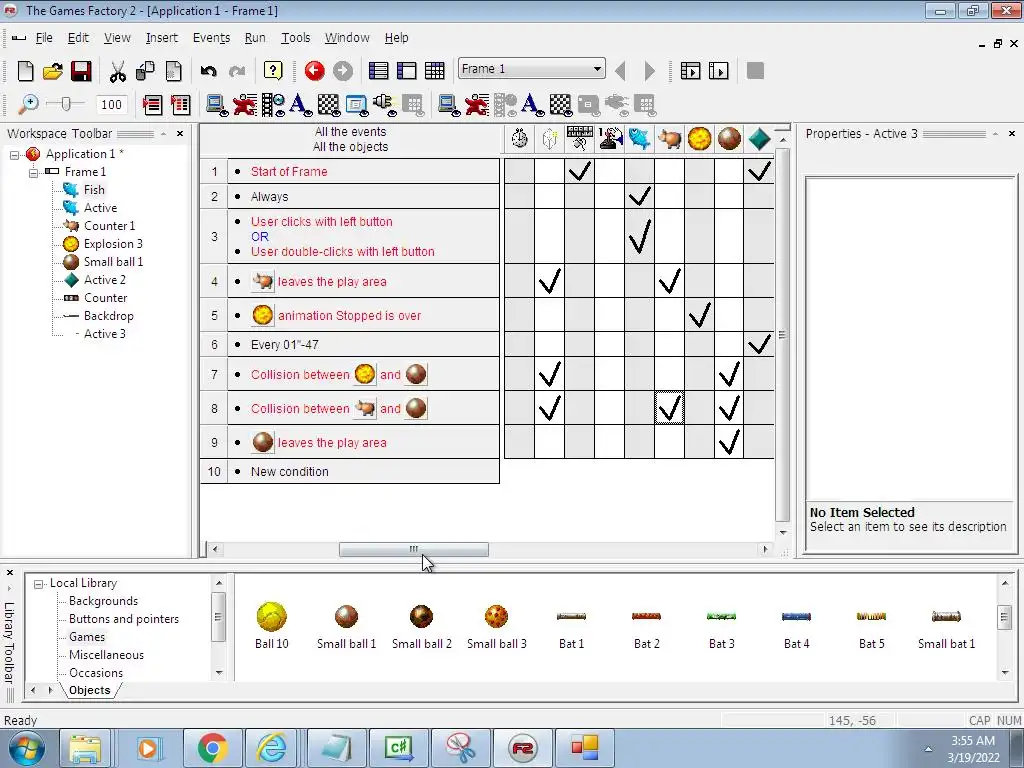
Task: Open context help with the question-mark icon
Action: point(273,71)
